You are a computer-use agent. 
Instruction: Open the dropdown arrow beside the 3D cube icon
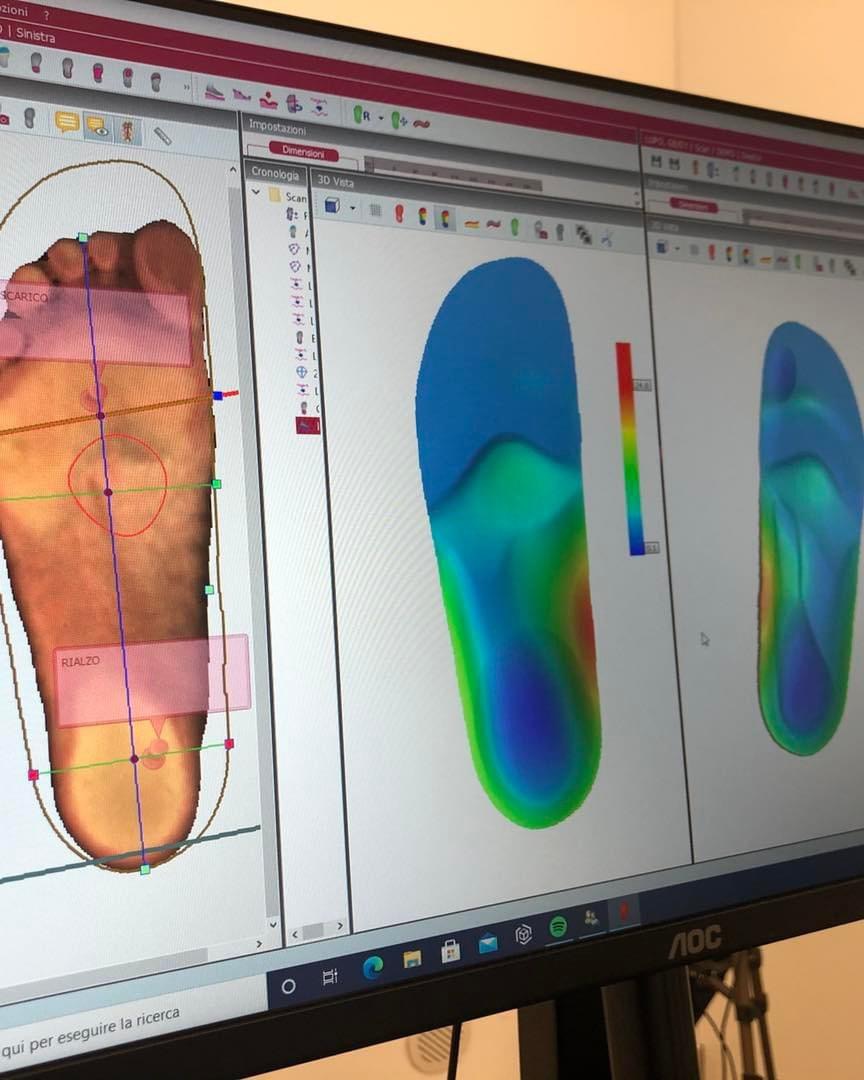(x=353, y=208)
